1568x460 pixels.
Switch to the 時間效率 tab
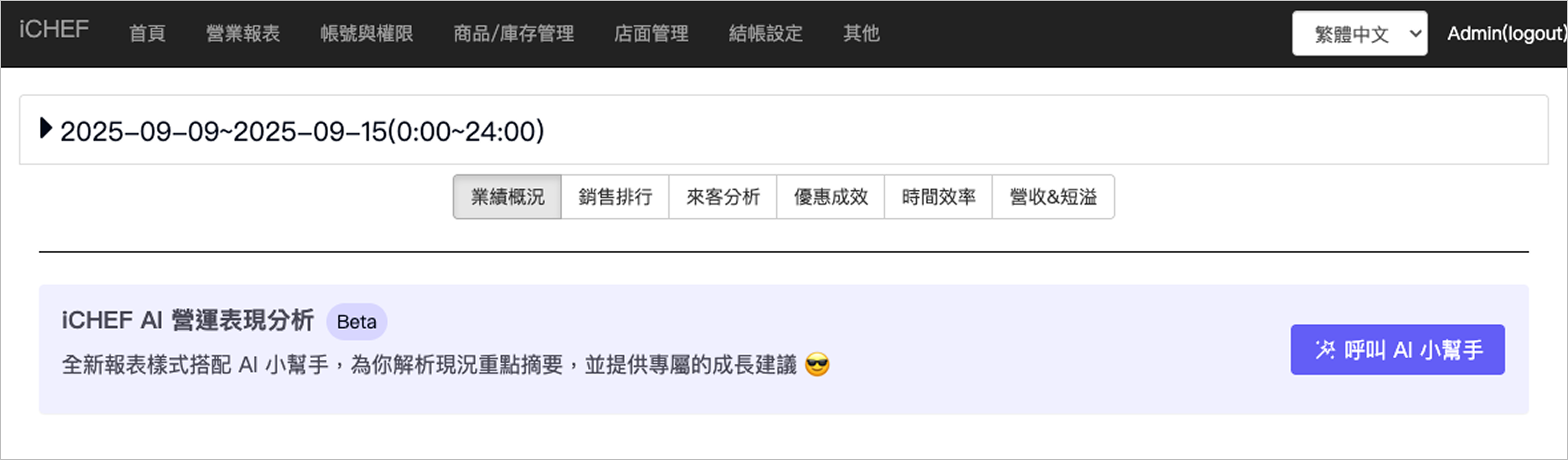(x=938, y=197)
